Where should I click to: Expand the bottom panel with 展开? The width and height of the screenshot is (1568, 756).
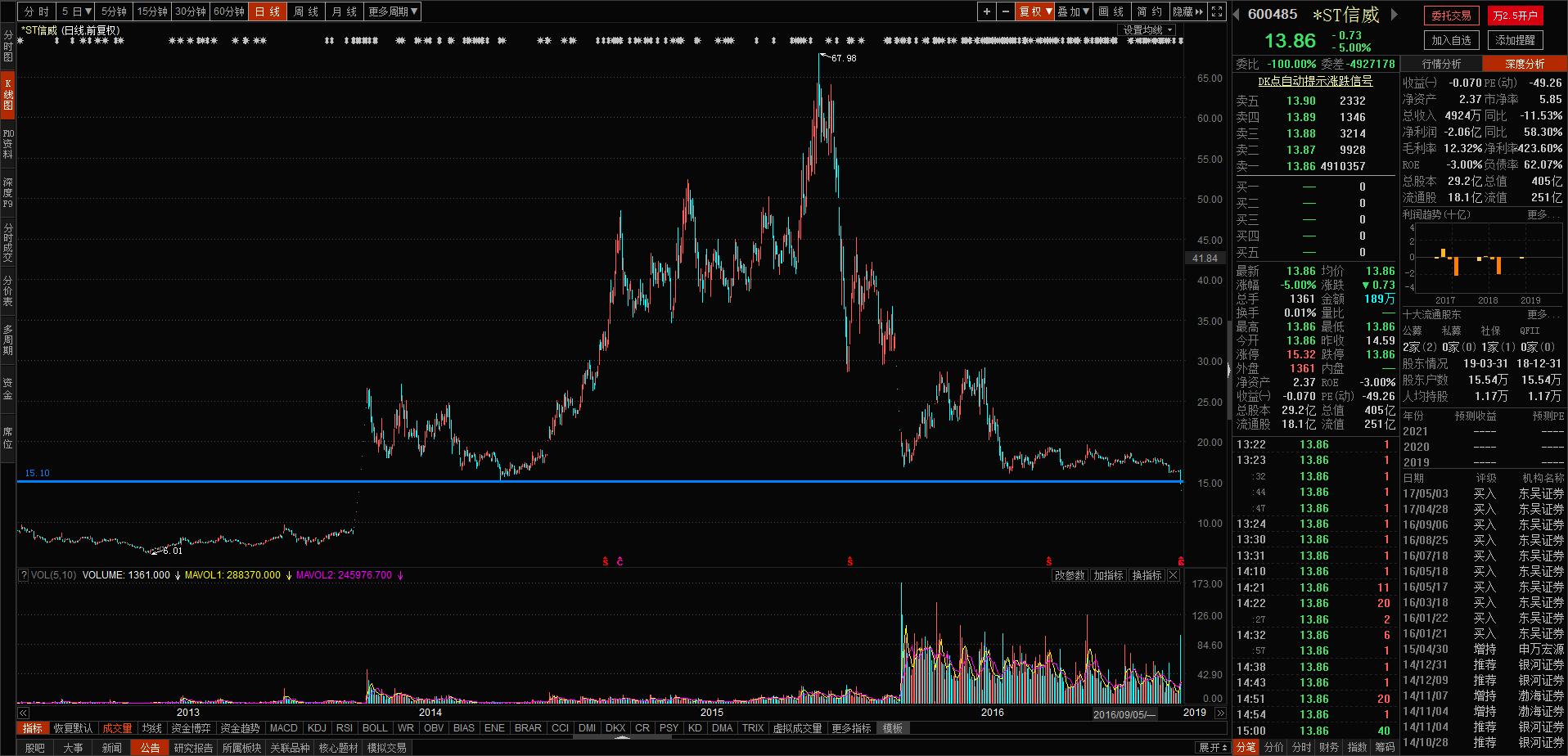click(x=1213, y=748)
